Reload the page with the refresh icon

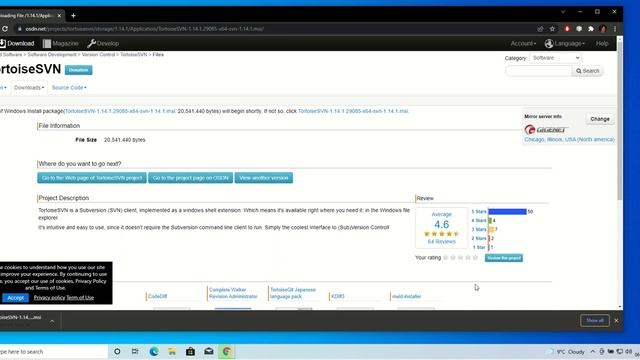click(x=5, y=29)
